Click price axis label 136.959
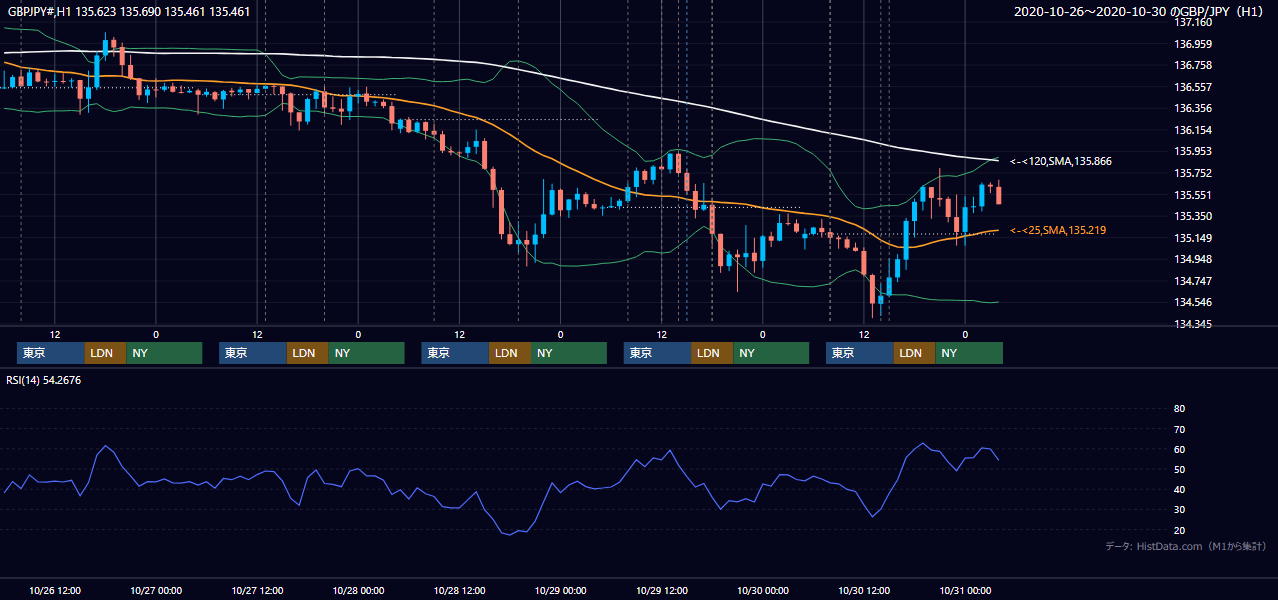 [1193, 44]
